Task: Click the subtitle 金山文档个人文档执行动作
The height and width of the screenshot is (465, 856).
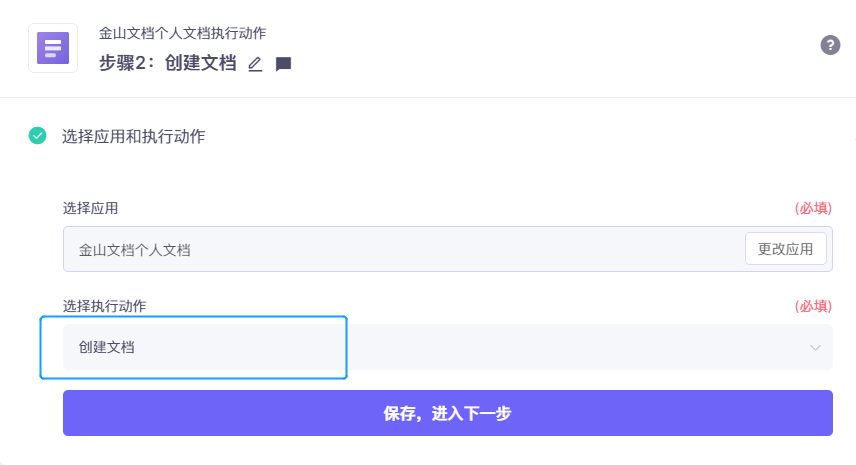Action: tap(182, 33)
